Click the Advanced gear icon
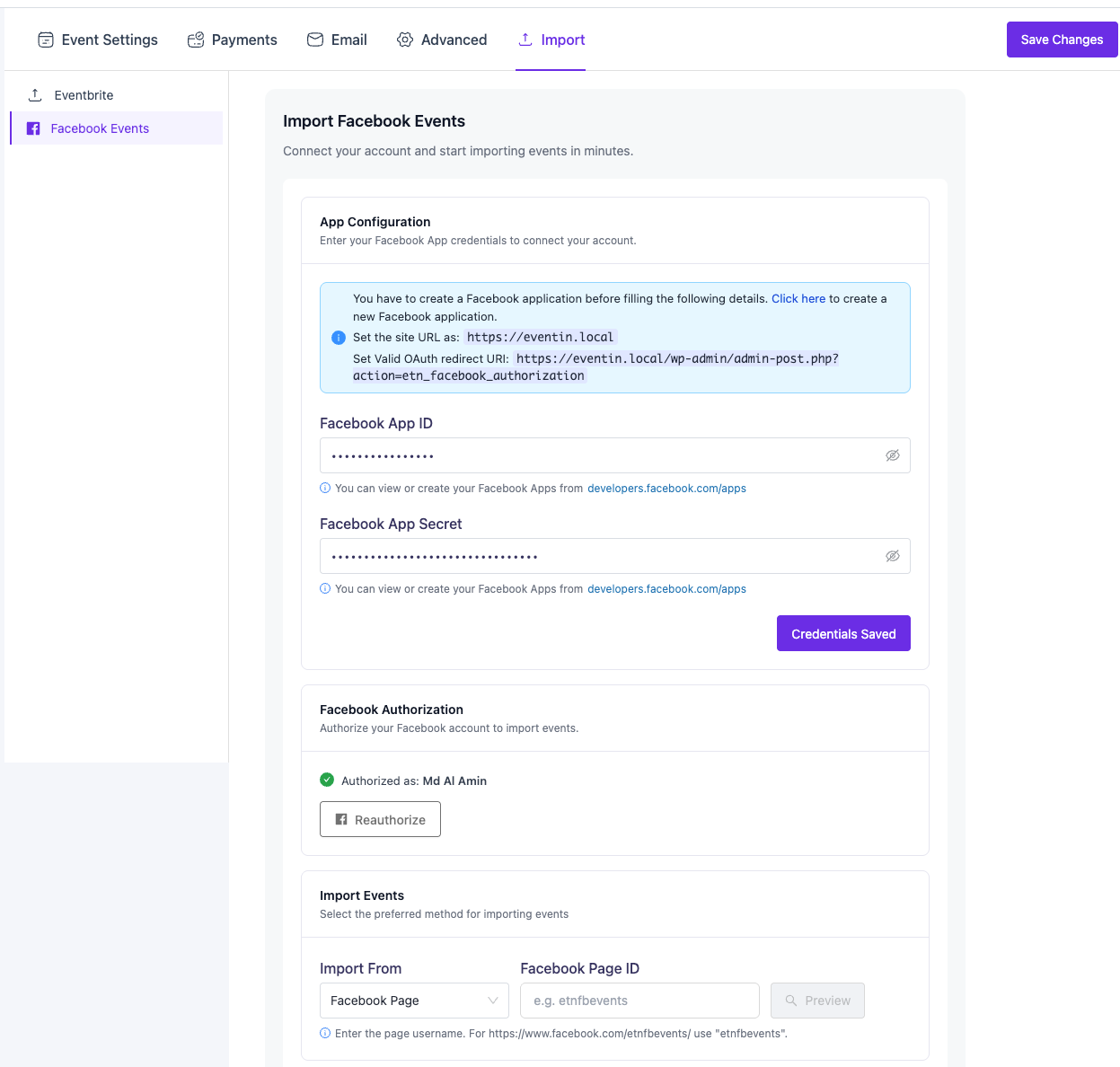This screenshot has width=1120, height=1067. [405, 40]
